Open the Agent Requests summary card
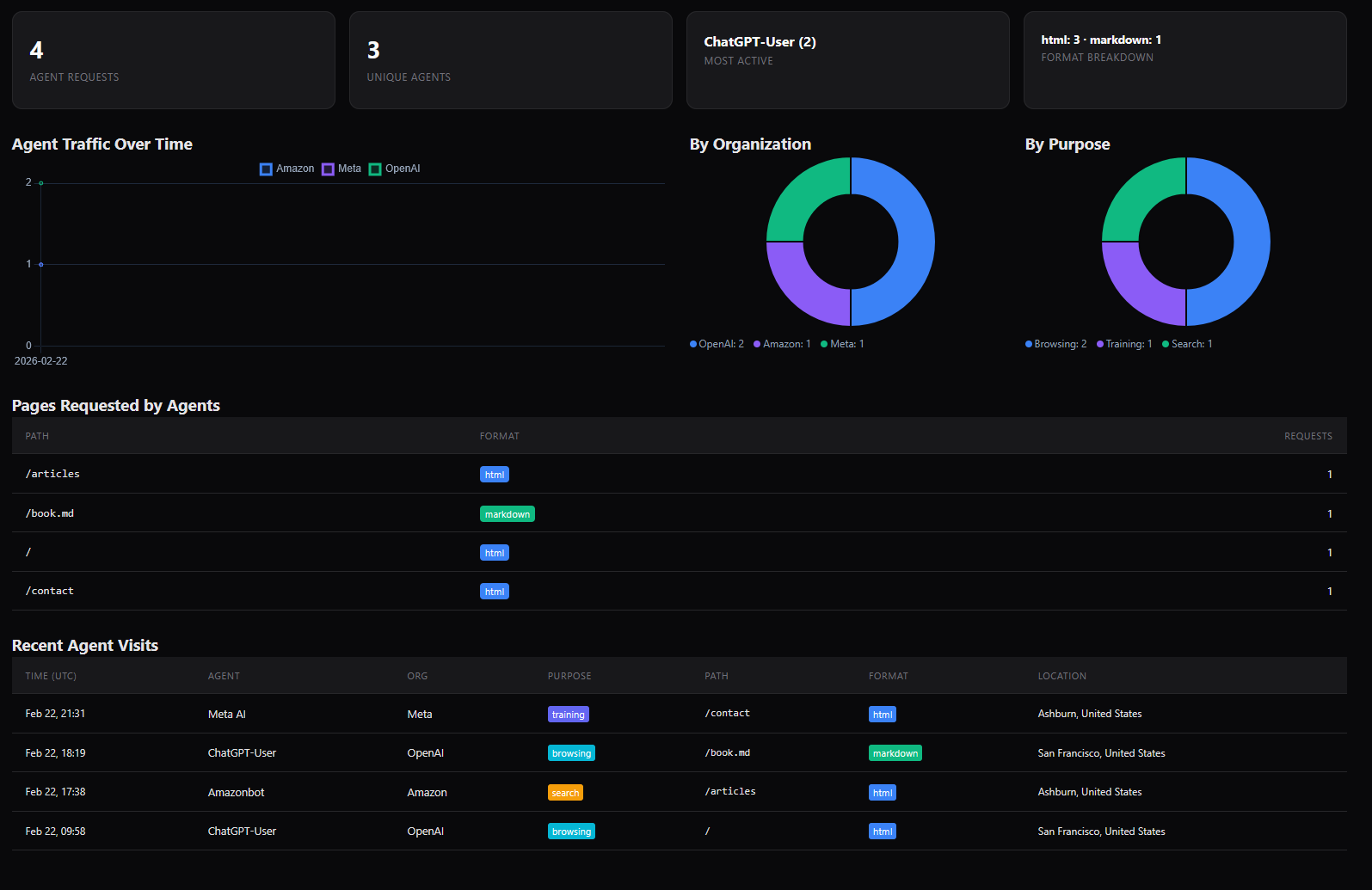 [x=173, y=60]
